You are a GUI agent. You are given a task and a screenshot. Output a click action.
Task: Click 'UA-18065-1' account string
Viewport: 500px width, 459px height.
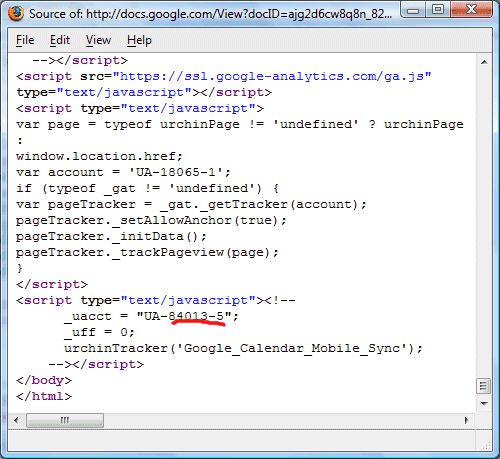tap(176, 172)
